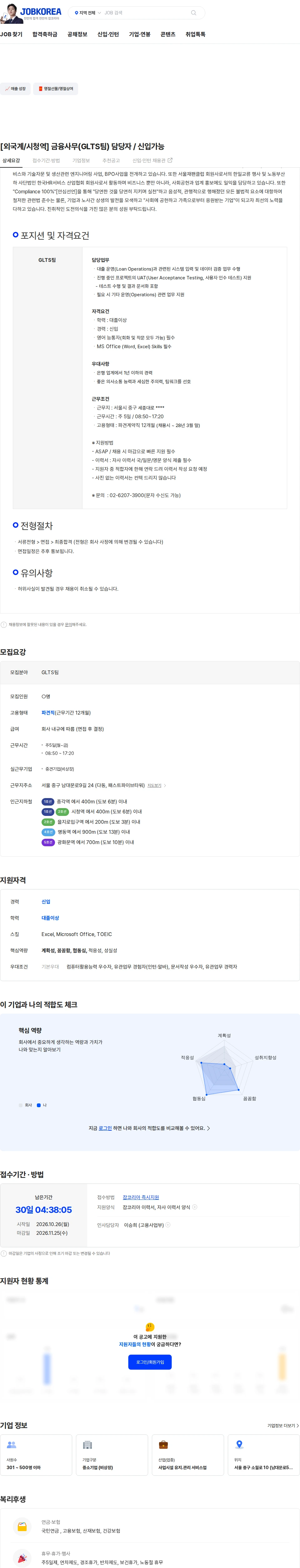The image size is (300, 1568).
Task: Open the JOB 찾기 menu
Action: 11,35
